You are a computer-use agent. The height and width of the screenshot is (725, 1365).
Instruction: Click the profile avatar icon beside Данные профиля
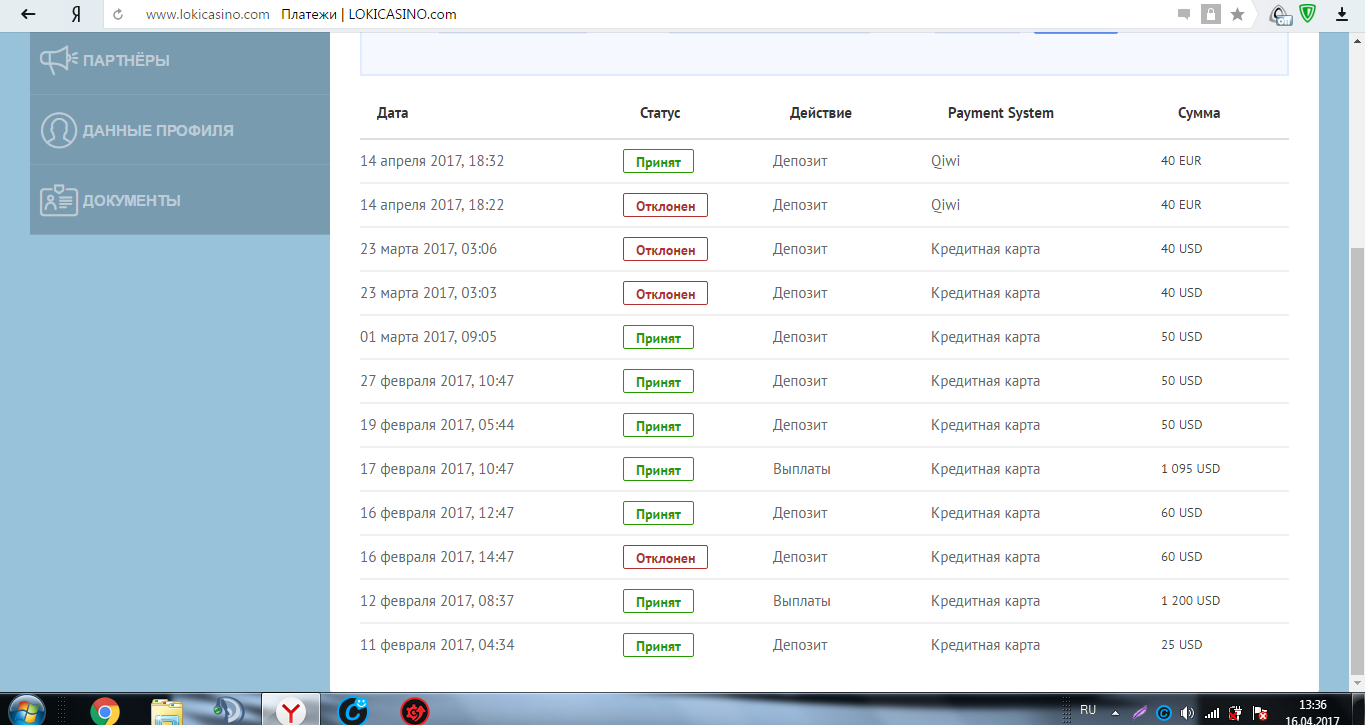click(58, 130)
